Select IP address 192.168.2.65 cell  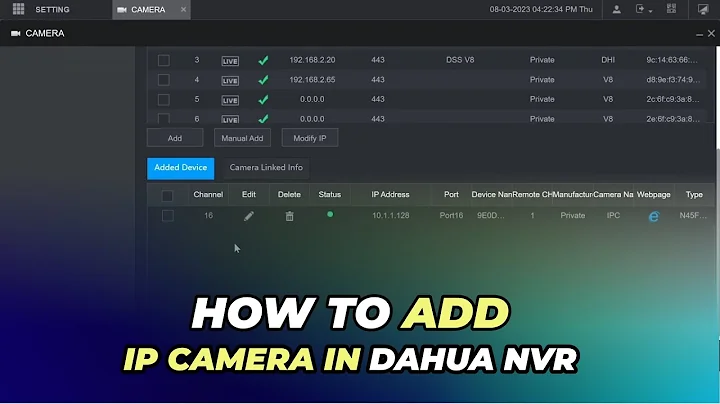click(312, 80)
